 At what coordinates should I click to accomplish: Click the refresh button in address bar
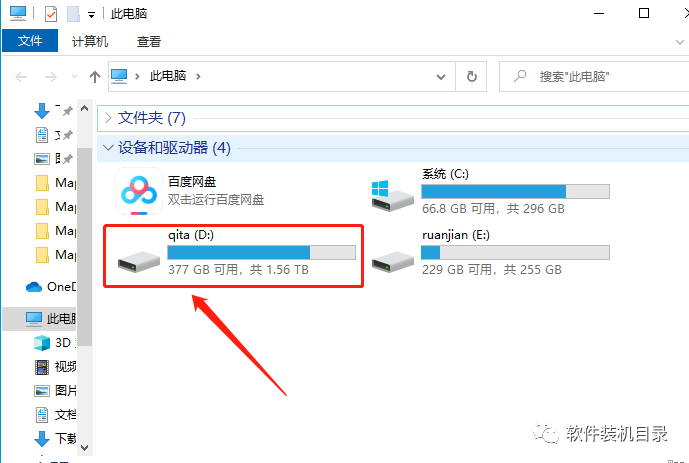click(x=471, y=76)
